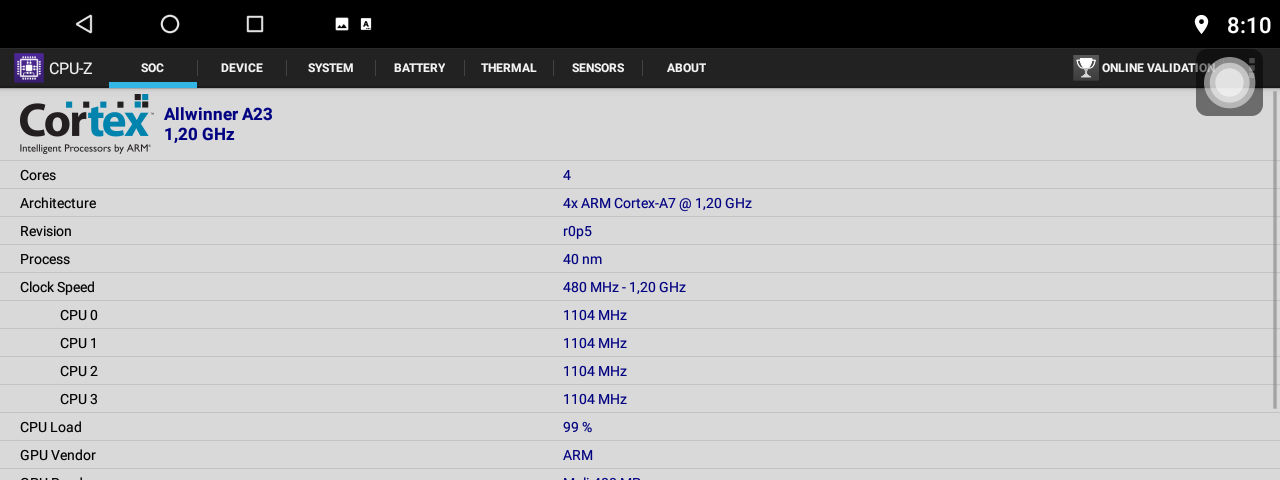The height and width of the screenshot is (480, 1280).
Task: Open the ABOUT tab
Action: coord(686,68)
